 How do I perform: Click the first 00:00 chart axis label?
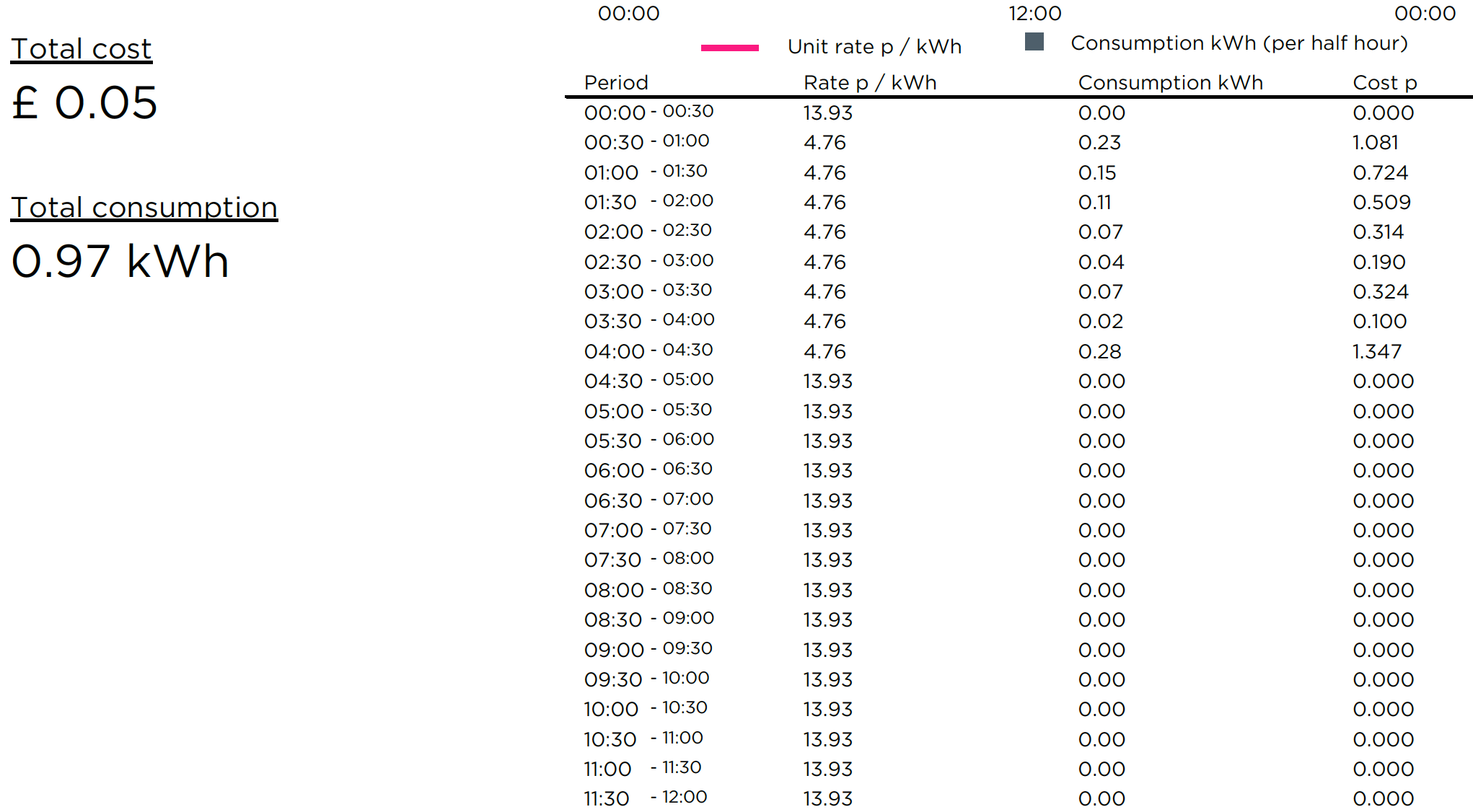click(x=628, y=13)
